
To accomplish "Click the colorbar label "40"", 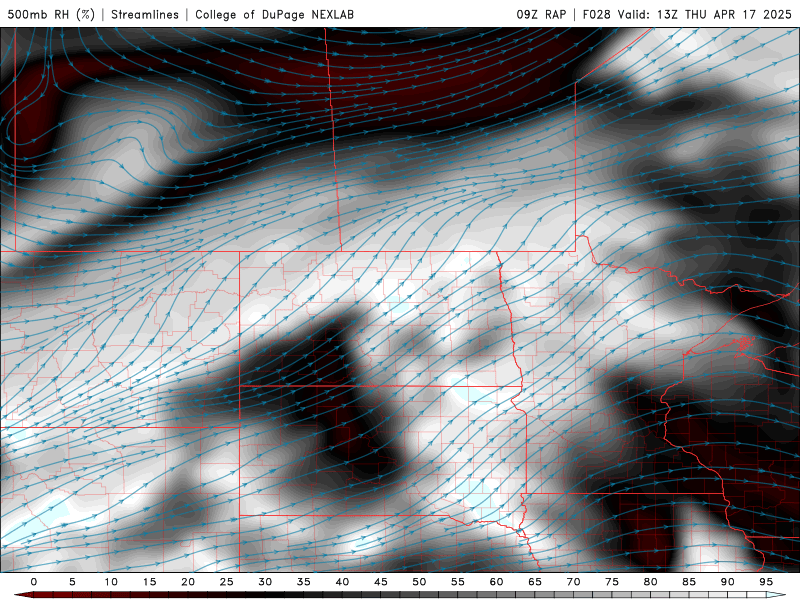I will click(x=342, y=582).
